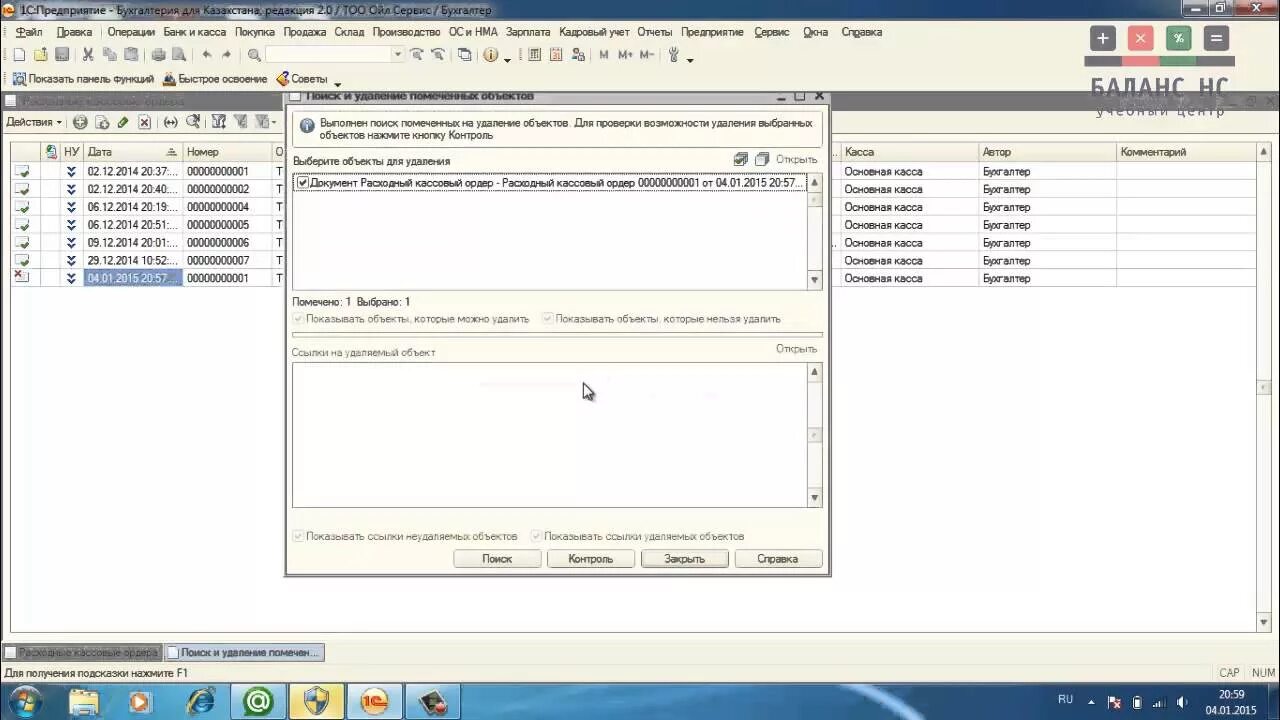This screenshot has height=720, width=1280.
Task: Click the Add new document icon in list toolbar
Action: [80, 122]
